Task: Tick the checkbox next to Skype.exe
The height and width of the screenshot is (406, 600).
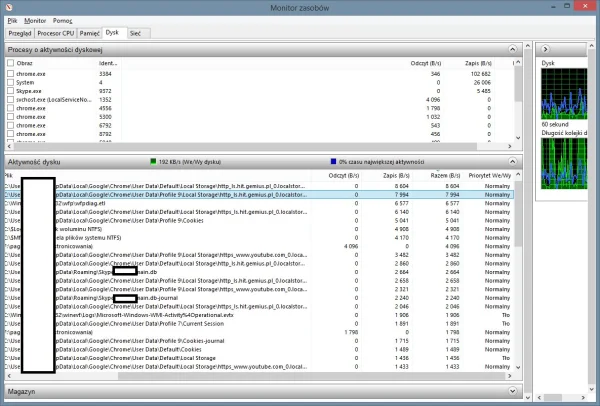Action: [10, 91]
